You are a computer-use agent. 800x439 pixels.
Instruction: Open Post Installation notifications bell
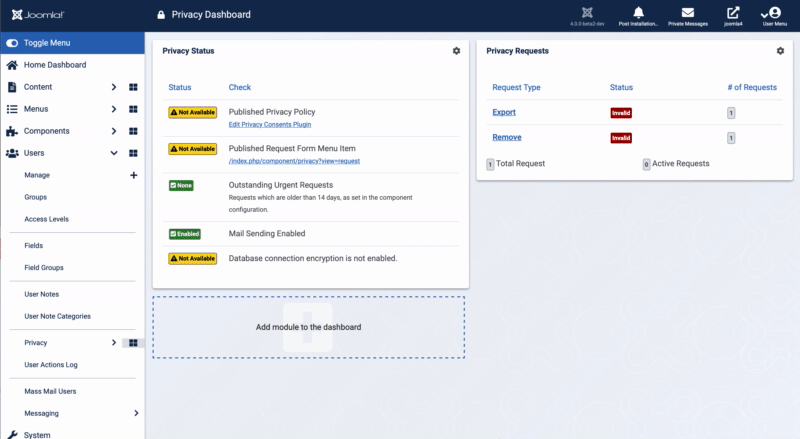coord(638,13)
